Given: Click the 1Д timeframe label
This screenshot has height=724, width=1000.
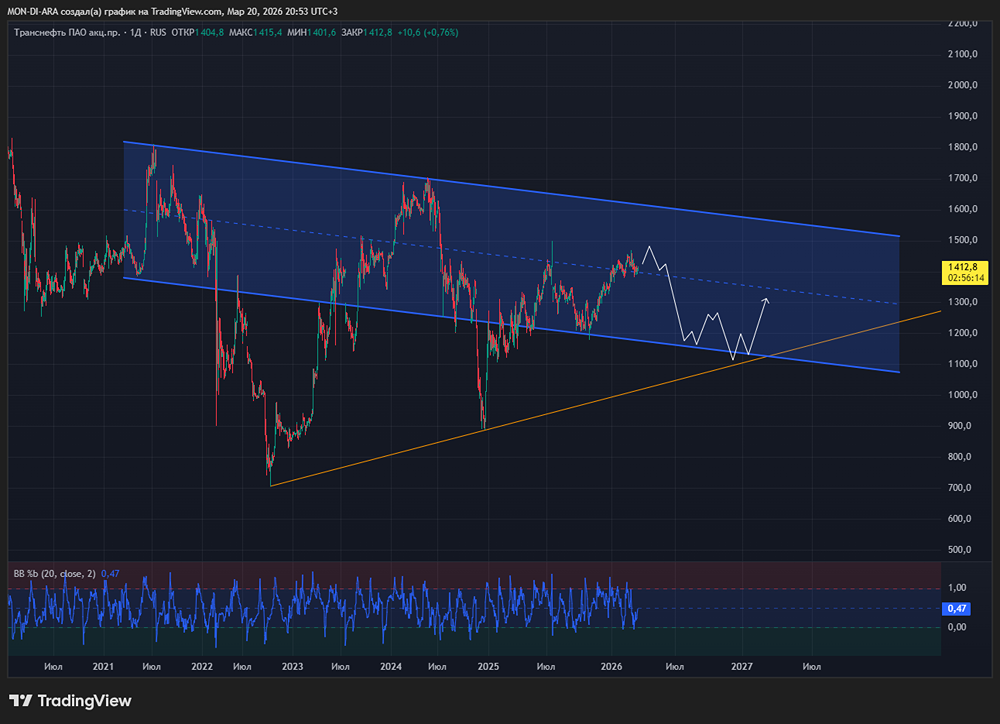Looking at the screenshot, I should click(x=135, y=33).
